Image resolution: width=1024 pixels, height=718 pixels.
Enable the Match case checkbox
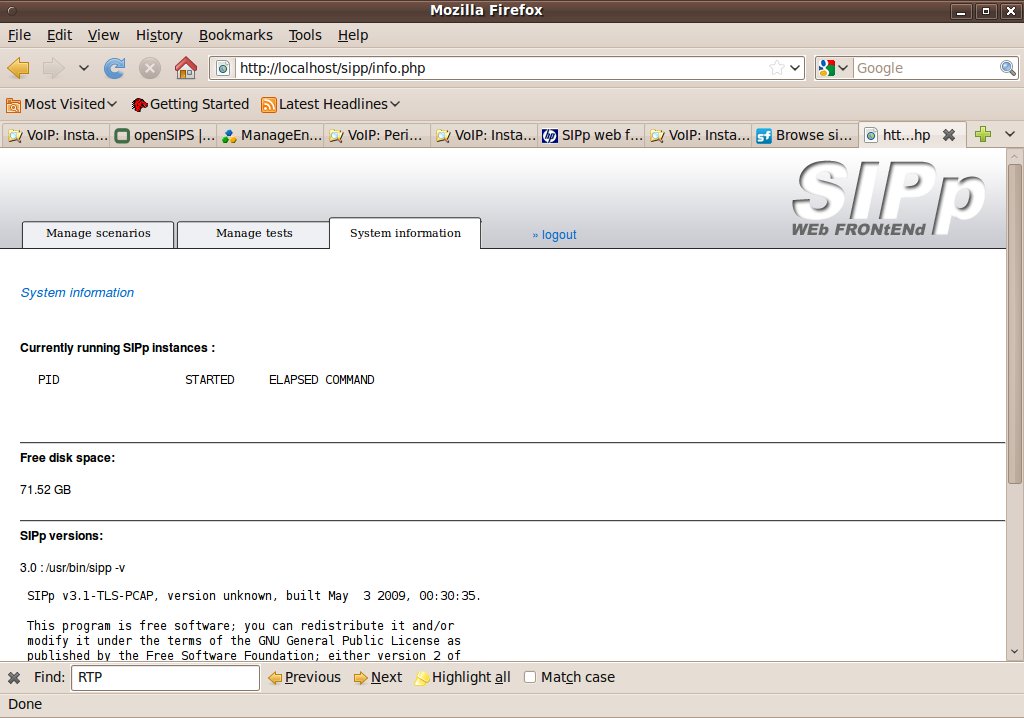(x=530, y=678)
